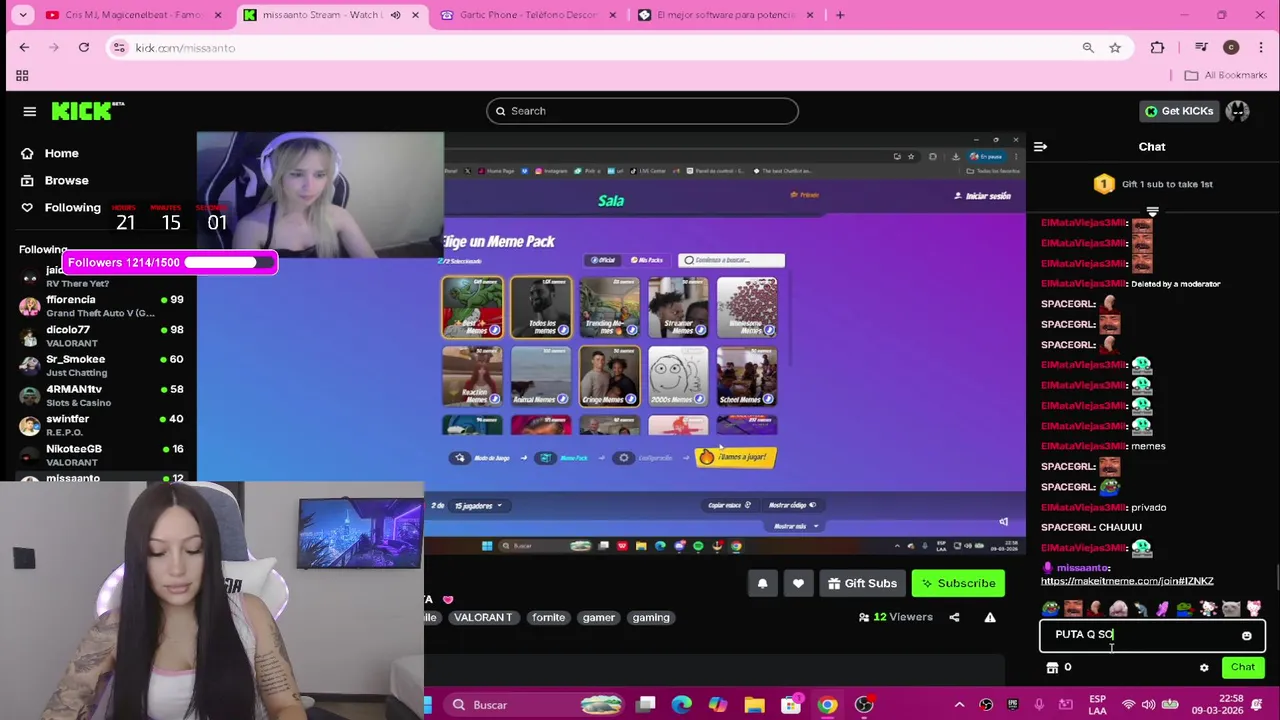Screen dimensions: 1280x720
Task: Show hidden system tray icons
Action: pos(959,705)
